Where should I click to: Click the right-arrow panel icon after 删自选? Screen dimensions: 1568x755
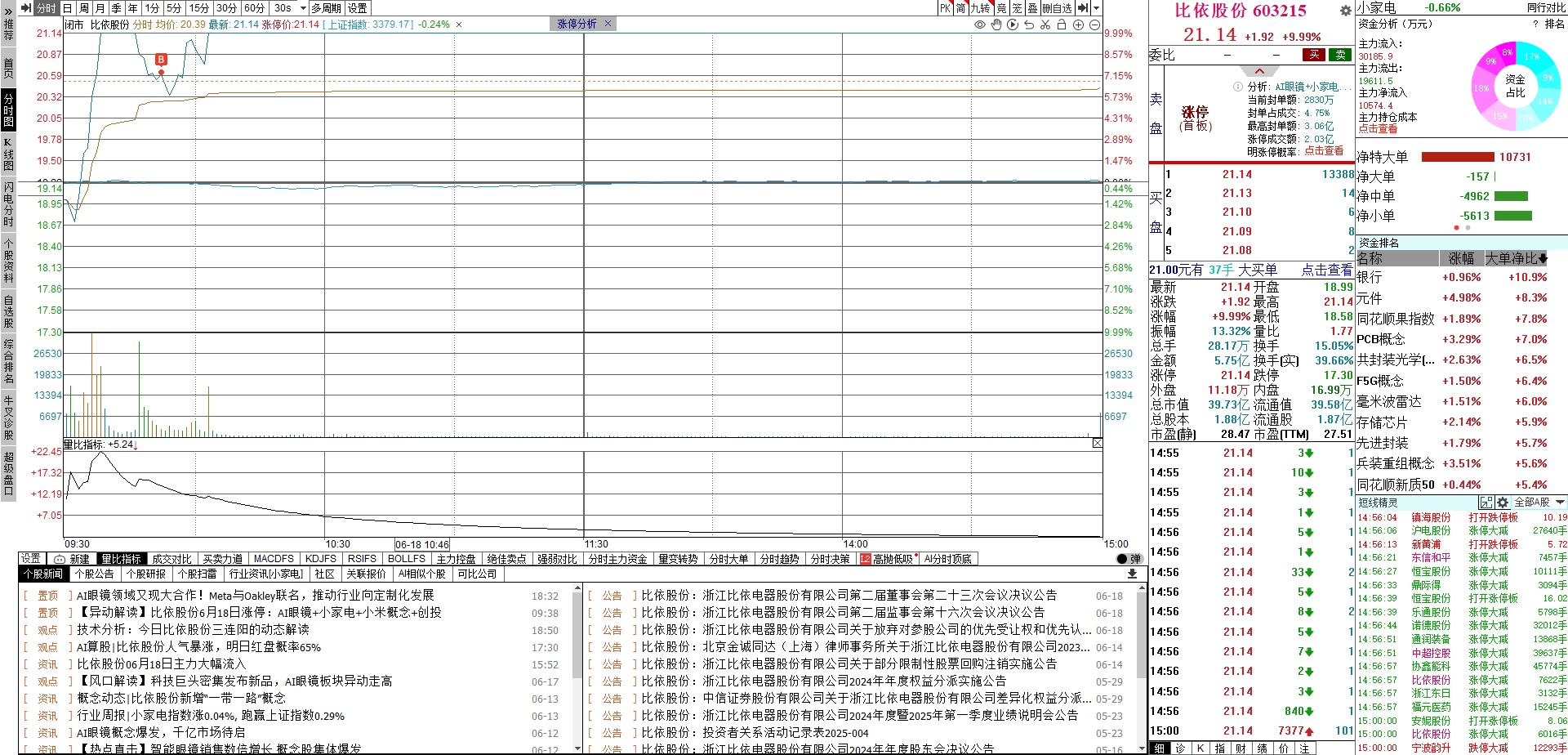[x=1083, y=8]
